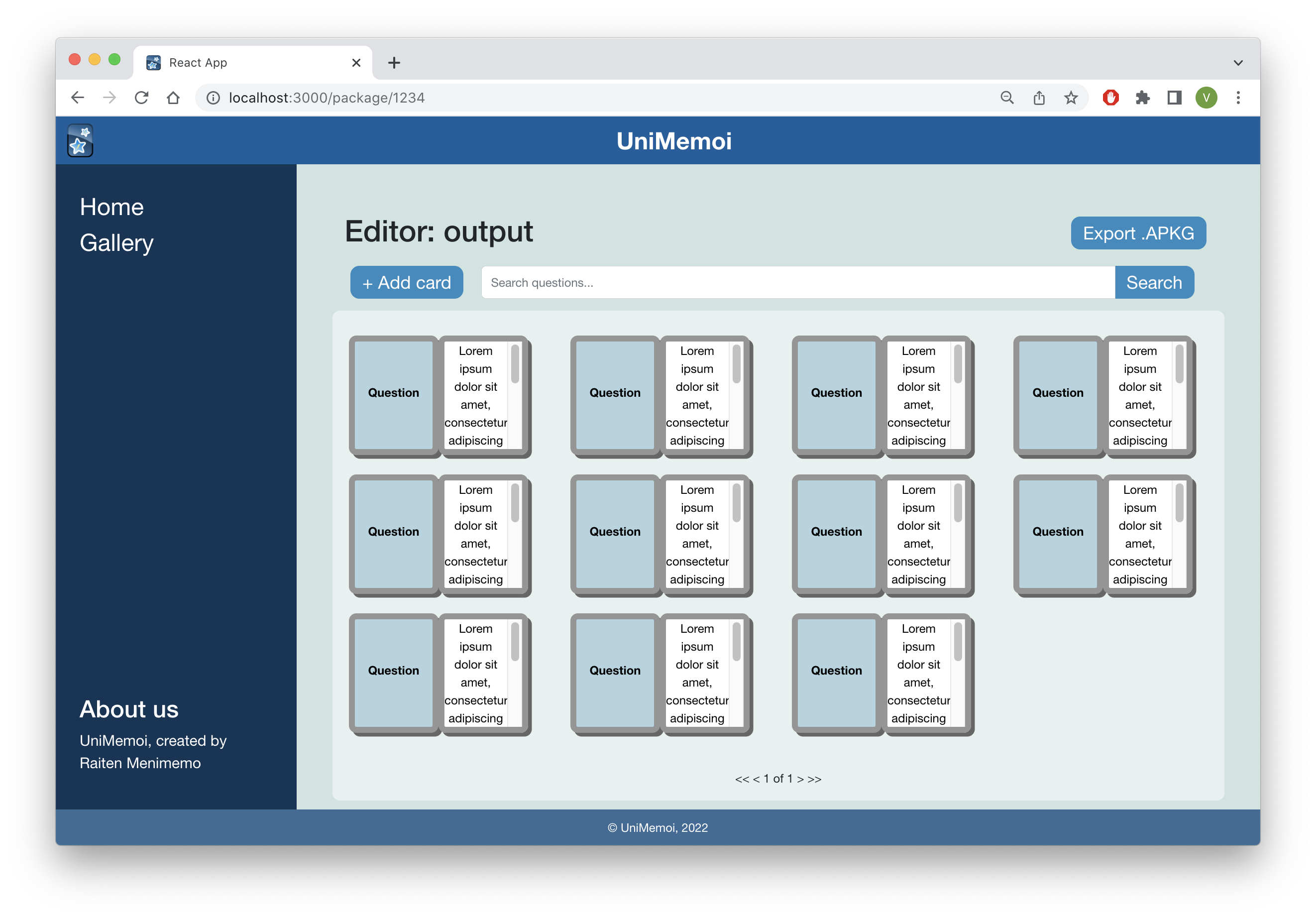Click the browser home icon

[x=173, y=98]
